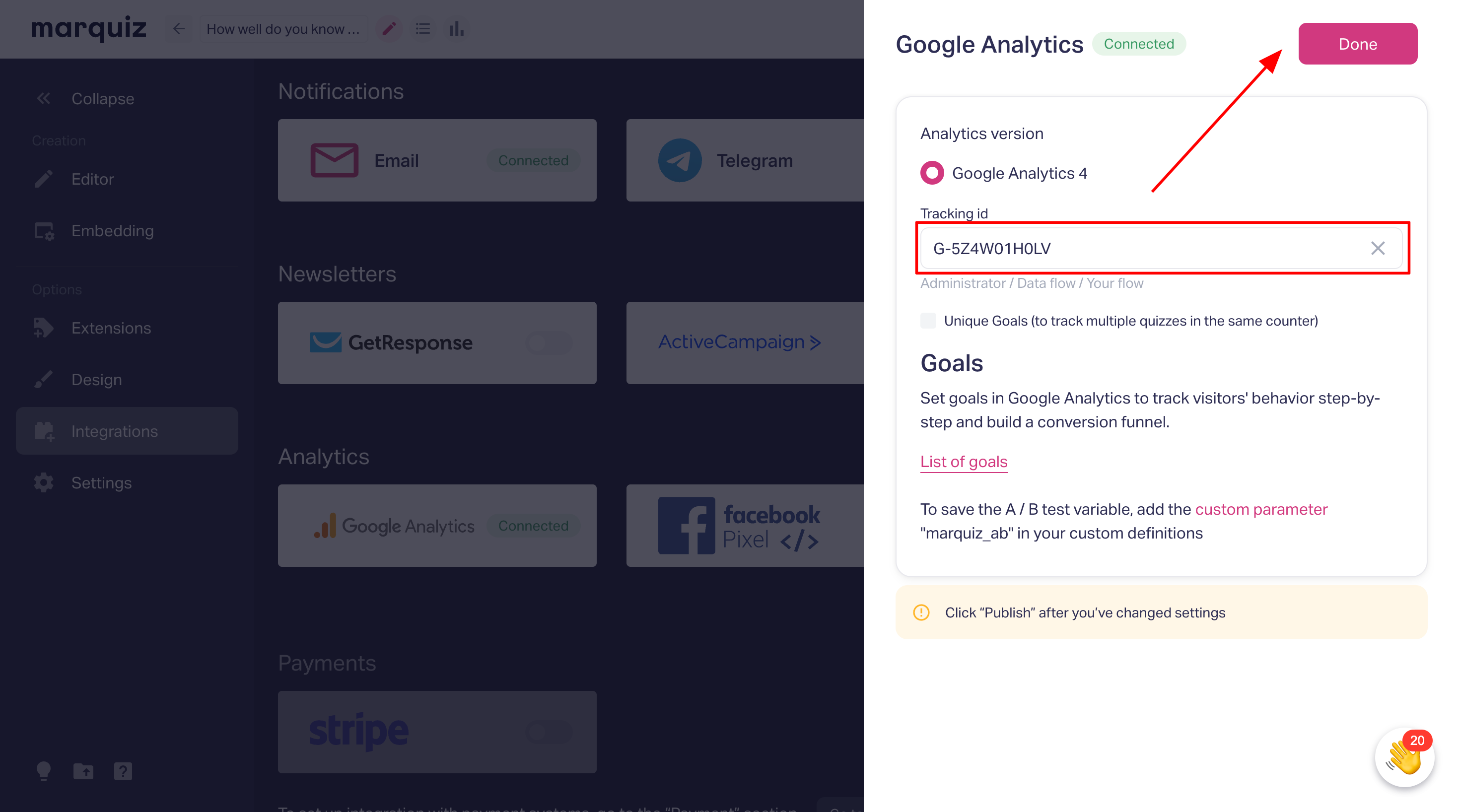The width and height of the screenshot is (1459, 812).
Task: Click the back arrow next to quiz title
Action: click(179, 29)
